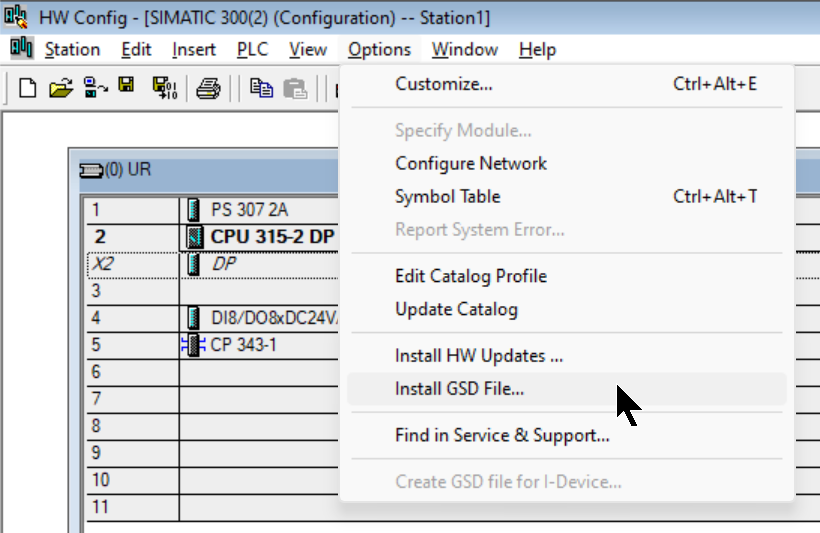The height and width of the screenshot is (533, 820).
Task: Open the Station menu
Action: [72, 50]
